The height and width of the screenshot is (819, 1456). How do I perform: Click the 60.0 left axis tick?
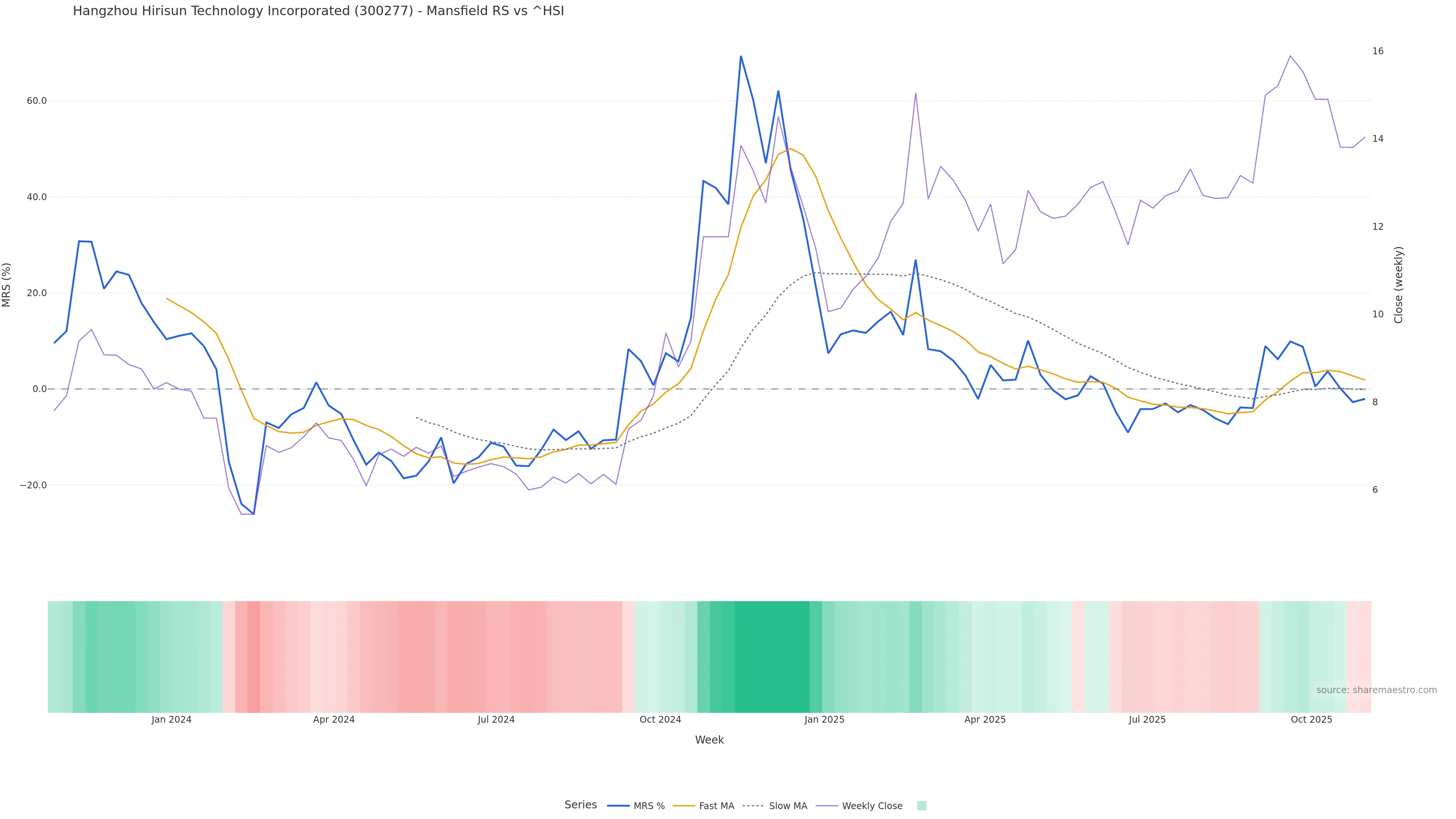click(x=36, y=101)
